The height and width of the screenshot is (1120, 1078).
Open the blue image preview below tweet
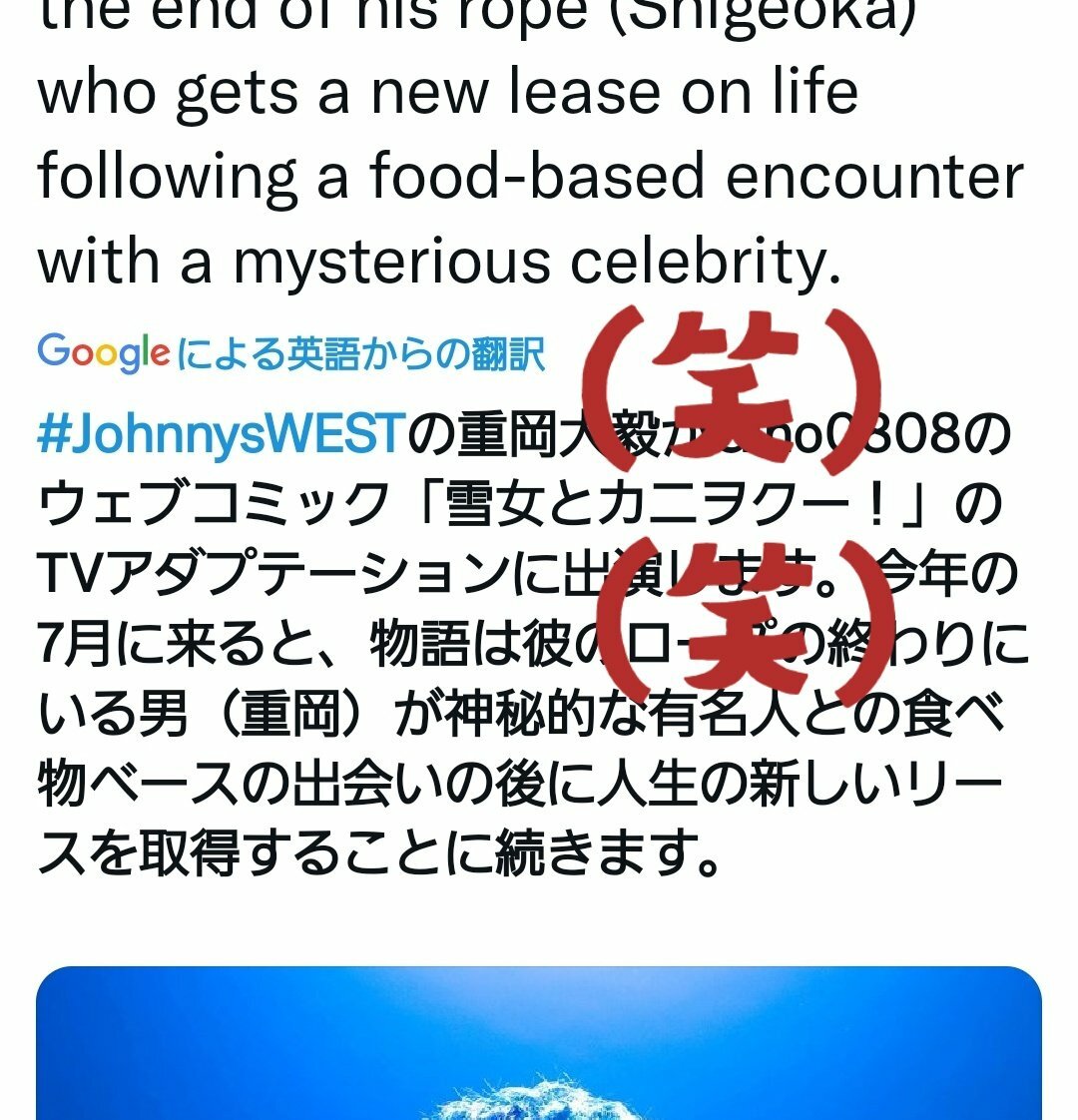pos(539,1043)
